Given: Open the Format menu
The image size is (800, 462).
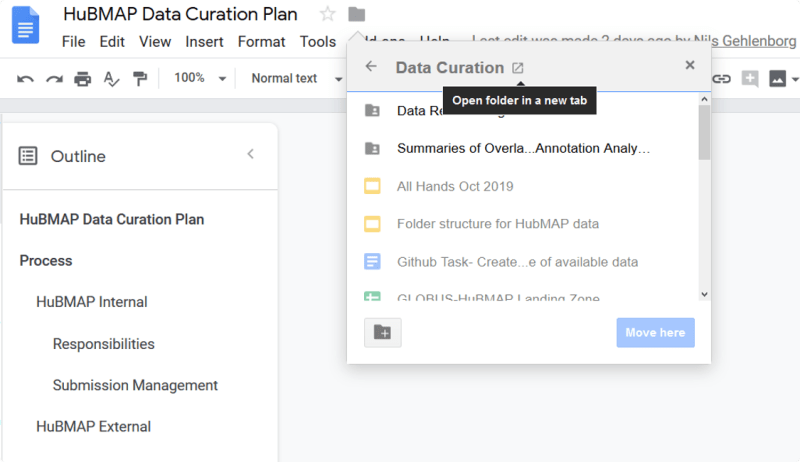Looking at the screenshot, I should click(262, 41).
